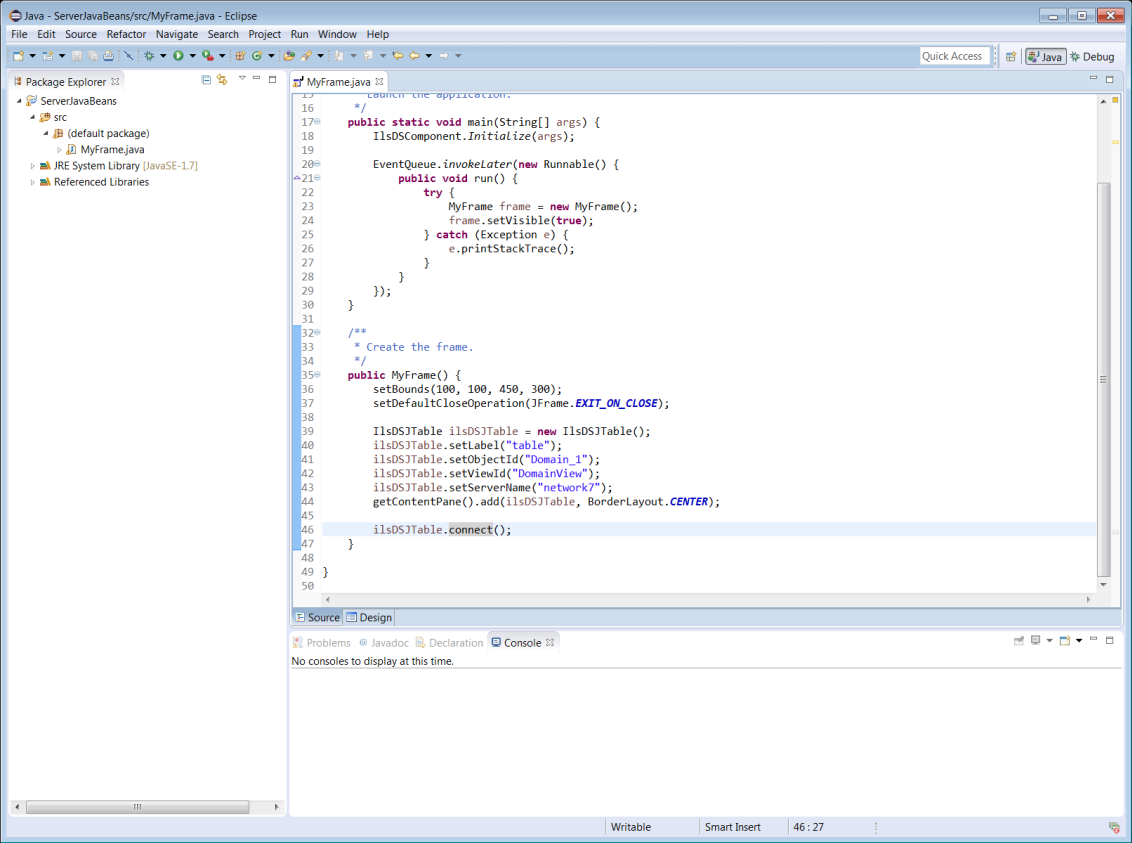This screenshot has width=1132, height=843.
Task: Click the green Run button in toolbar
Action: click(178, 56)
